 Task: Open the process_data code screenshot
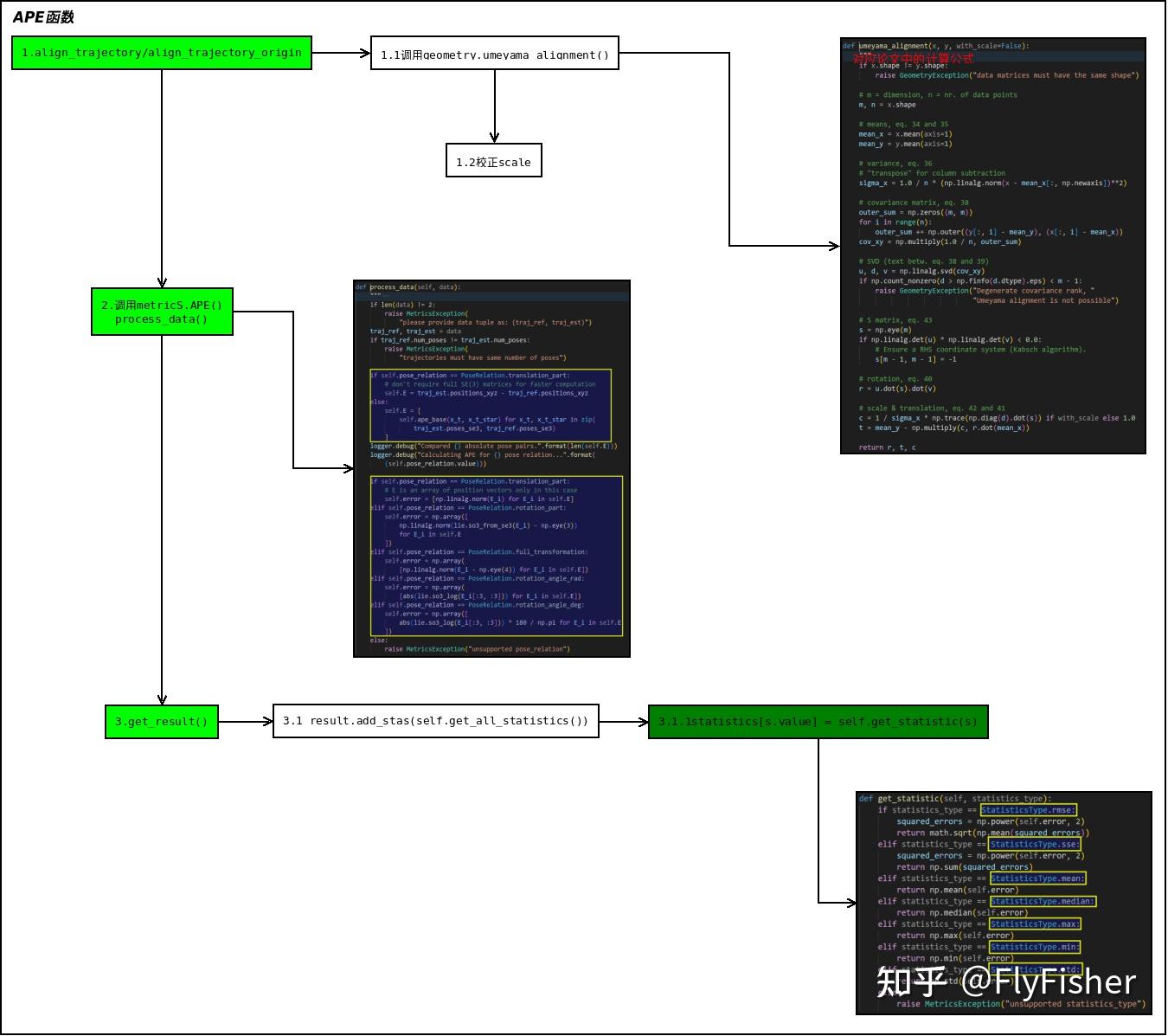(x=492, y=468)
